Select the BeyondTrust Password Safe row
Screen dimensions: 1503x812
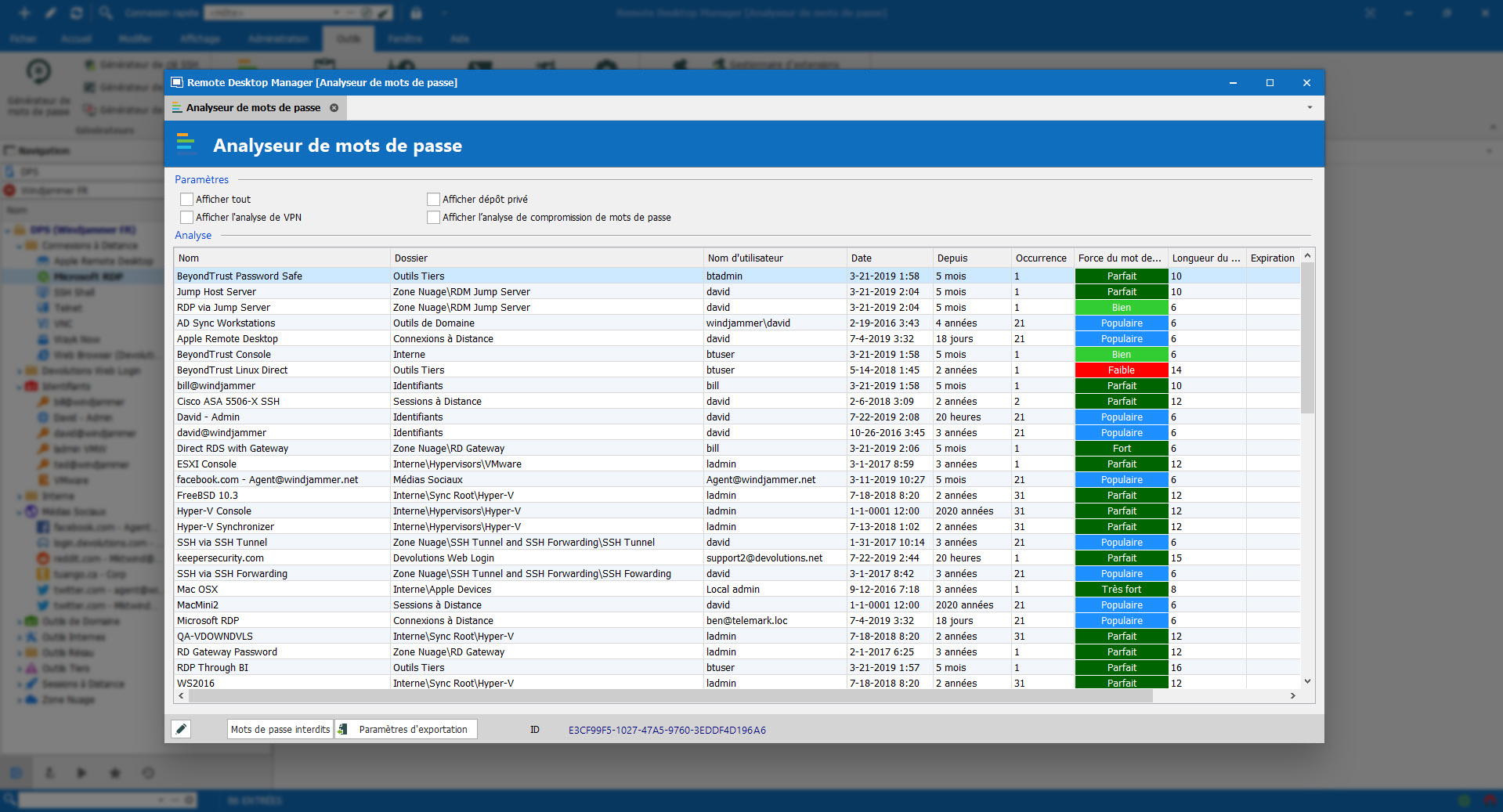(x=737, y=276)
